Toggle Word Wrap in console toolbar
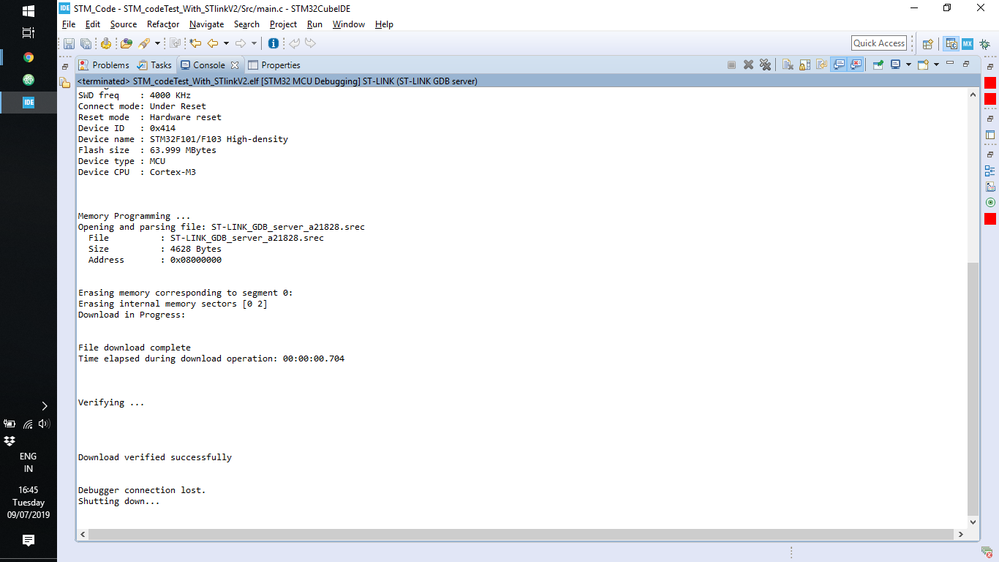The height and width of the screenshot is (562, 999). [822, 65]
